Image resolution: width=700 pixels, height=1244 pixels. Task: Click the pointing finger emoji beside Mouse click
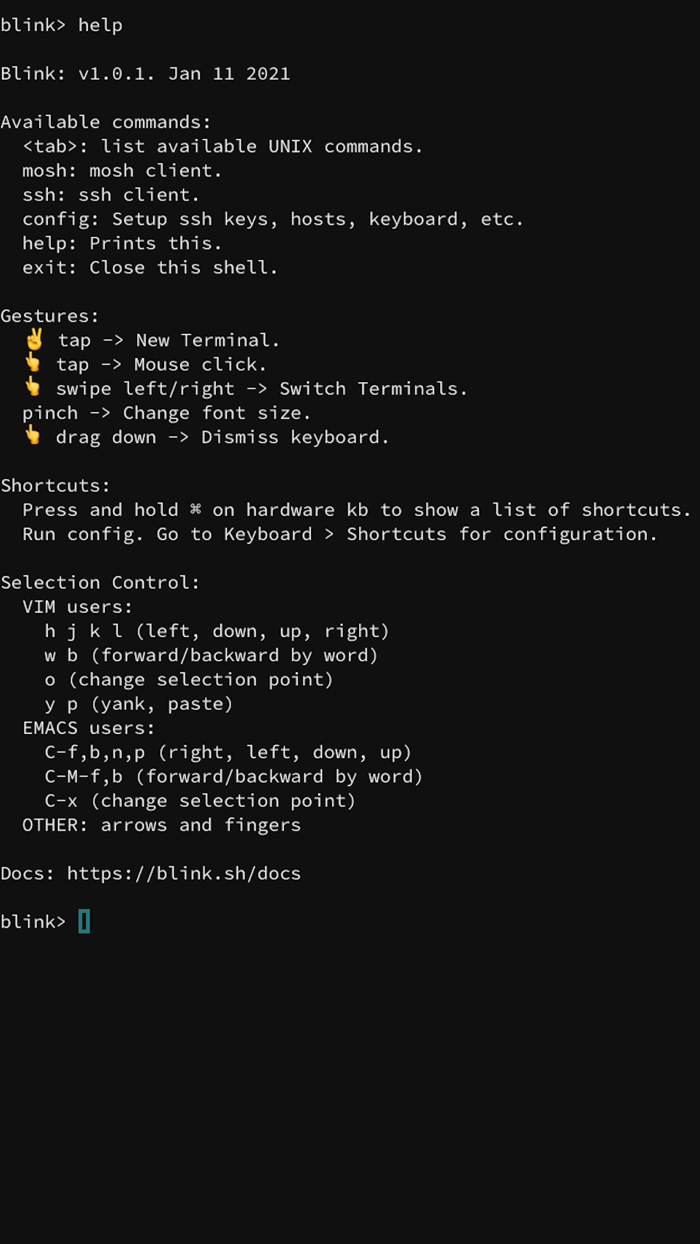pyautogui.click(x=33, y=364)
